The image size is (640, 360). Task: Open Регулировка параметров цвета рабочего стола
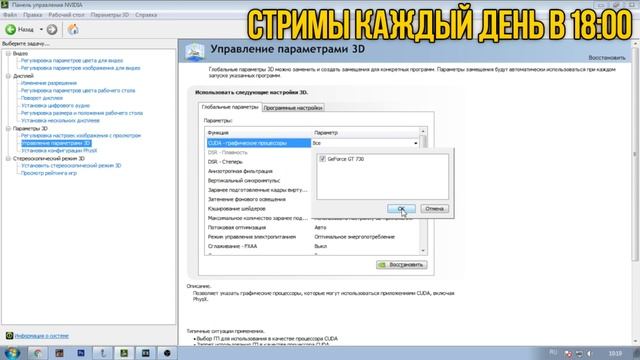78,90
